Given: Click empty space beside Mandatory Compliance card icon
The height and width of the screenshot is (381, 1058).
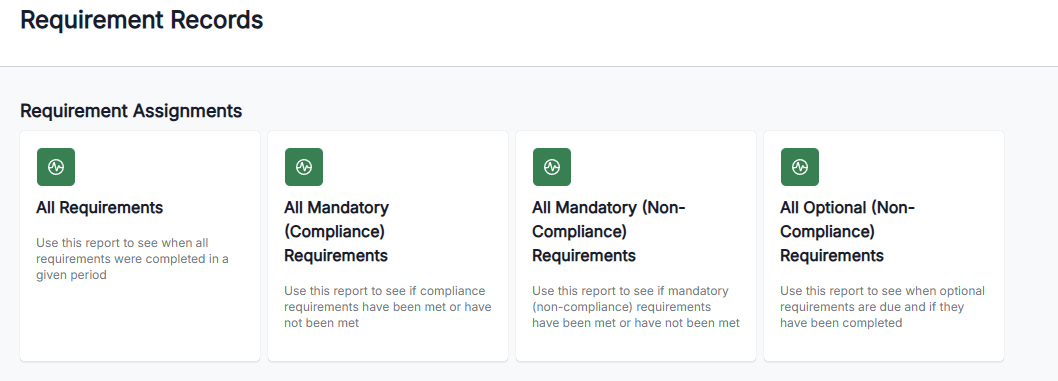Looking at the screenshot, I should (412, 167).
